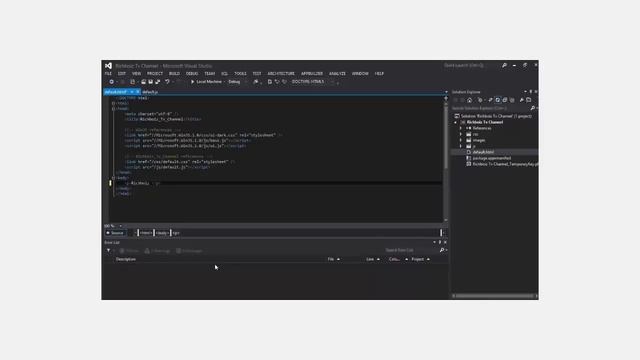This screenshot has height=360, width=640.
Task: Open the TOOLS menu
Action: [240, 73]
